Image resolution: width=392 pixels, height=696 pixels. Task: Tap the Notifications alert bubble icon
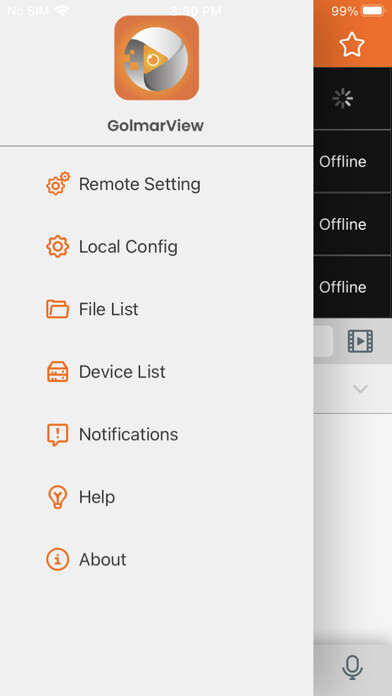58,435
